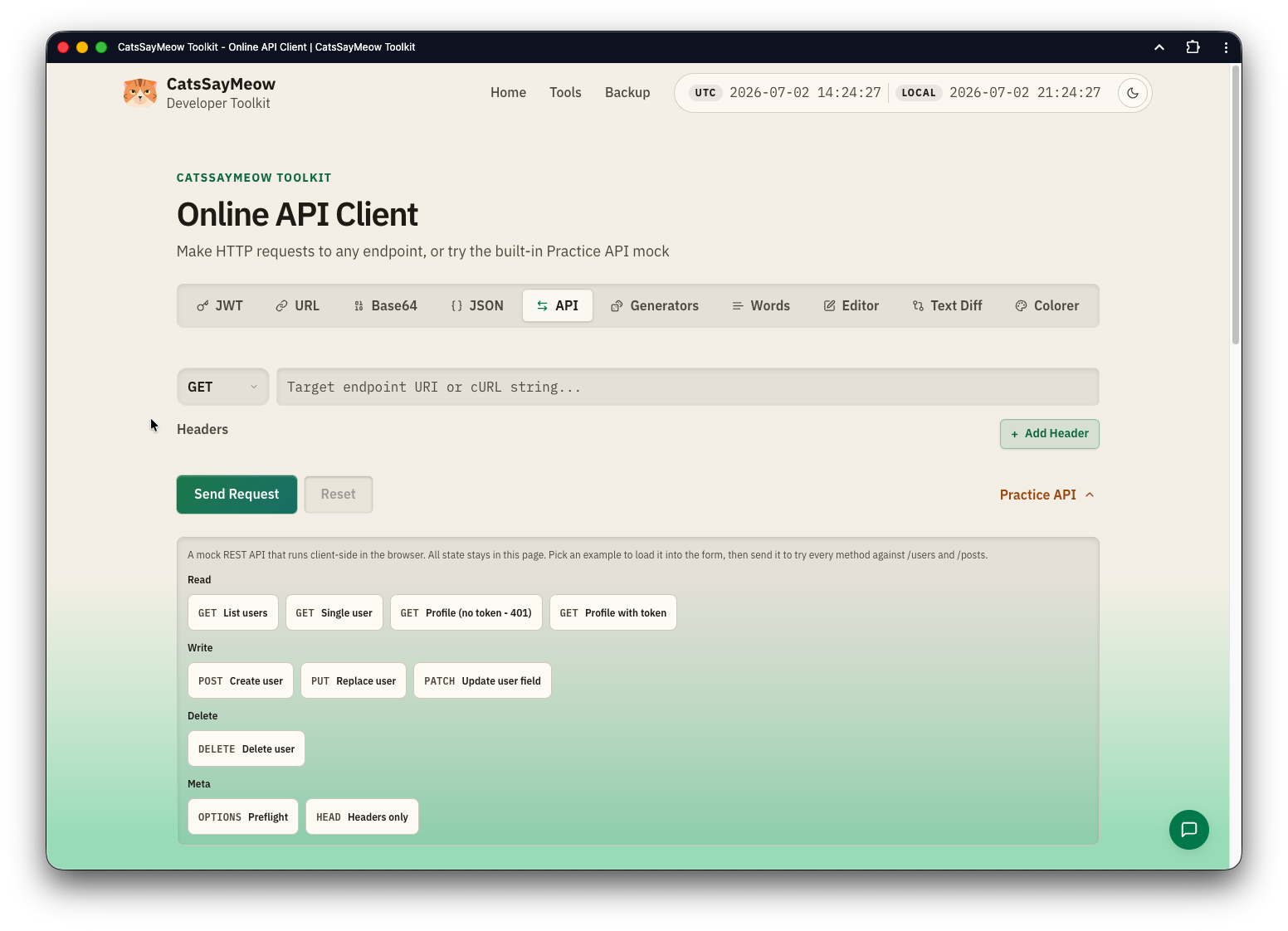Click the Reset button
Screen dimensions: 1288x931
pyautogui.click(x=338, y=495)
